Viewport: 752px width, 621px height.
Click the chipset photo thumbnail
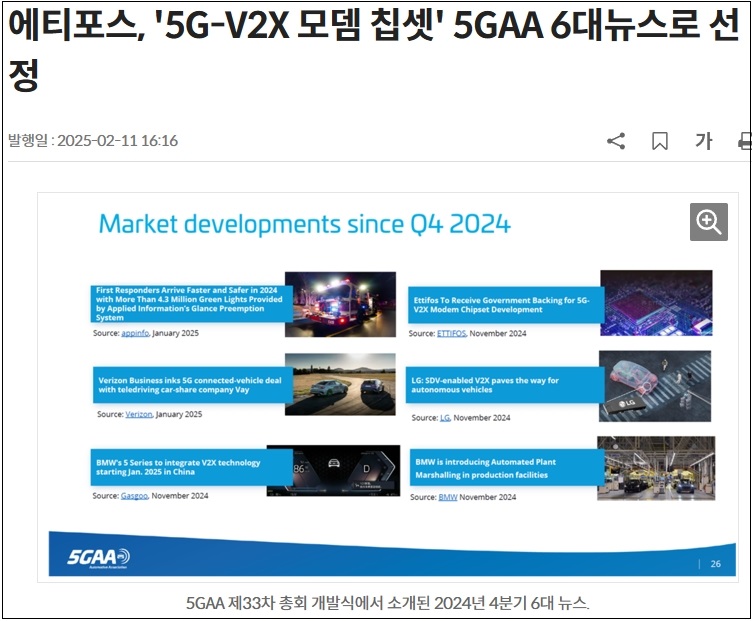pyautogui.click(x=656, y=303)
